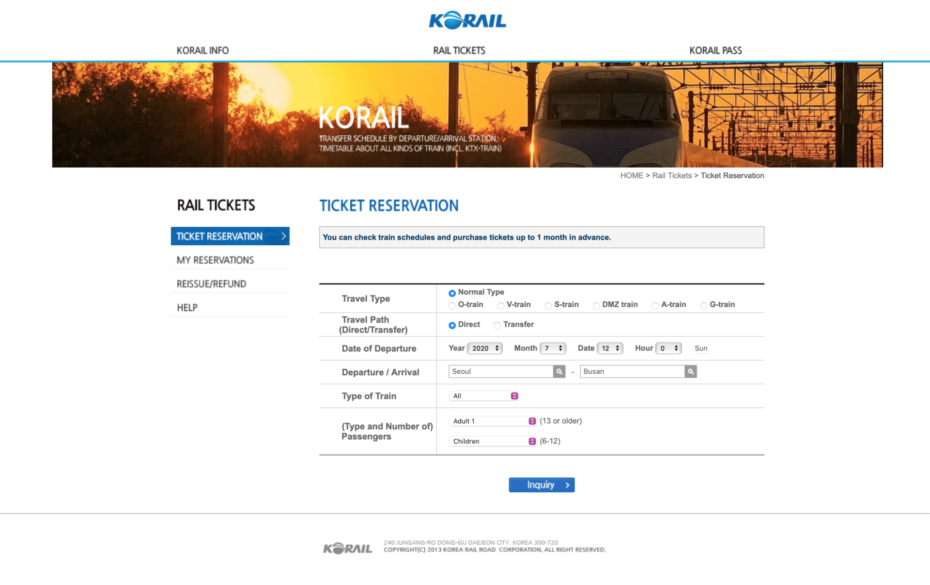Screen dimensions: 930x585
Task: Click the Seoul station search magnifier icon
Action: [558, 370]
